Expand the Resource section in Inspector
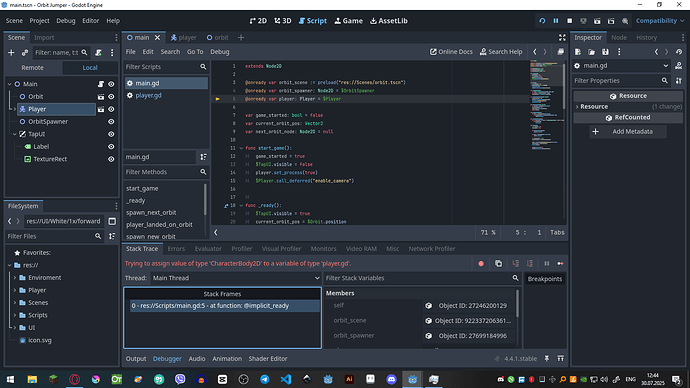The width and height of the screenshot is (690, 388). pyautogui.click(x=594, y=106)
